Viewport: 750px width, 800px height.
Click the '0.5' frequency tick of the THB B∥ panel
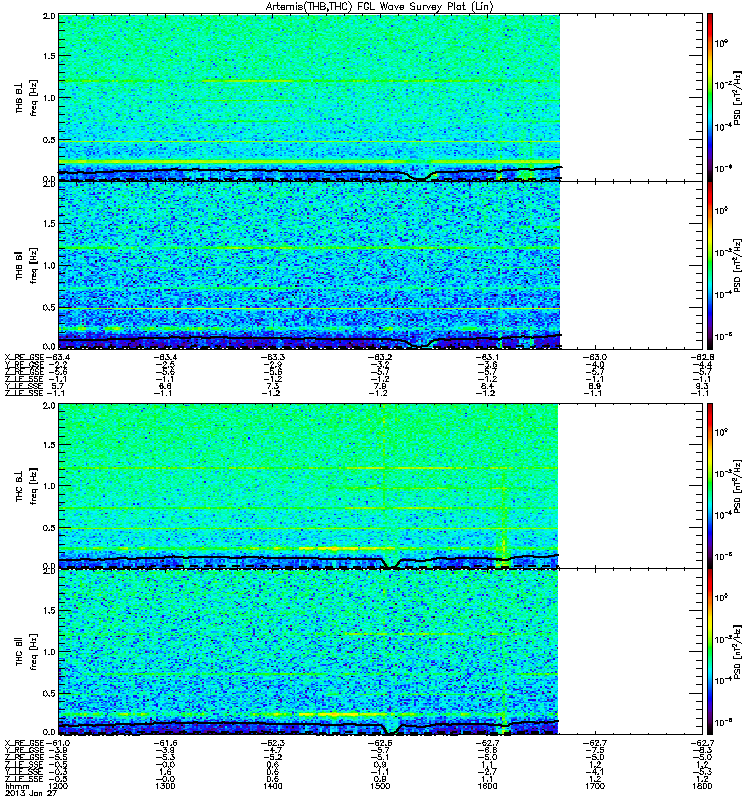(x=49, y=307)
